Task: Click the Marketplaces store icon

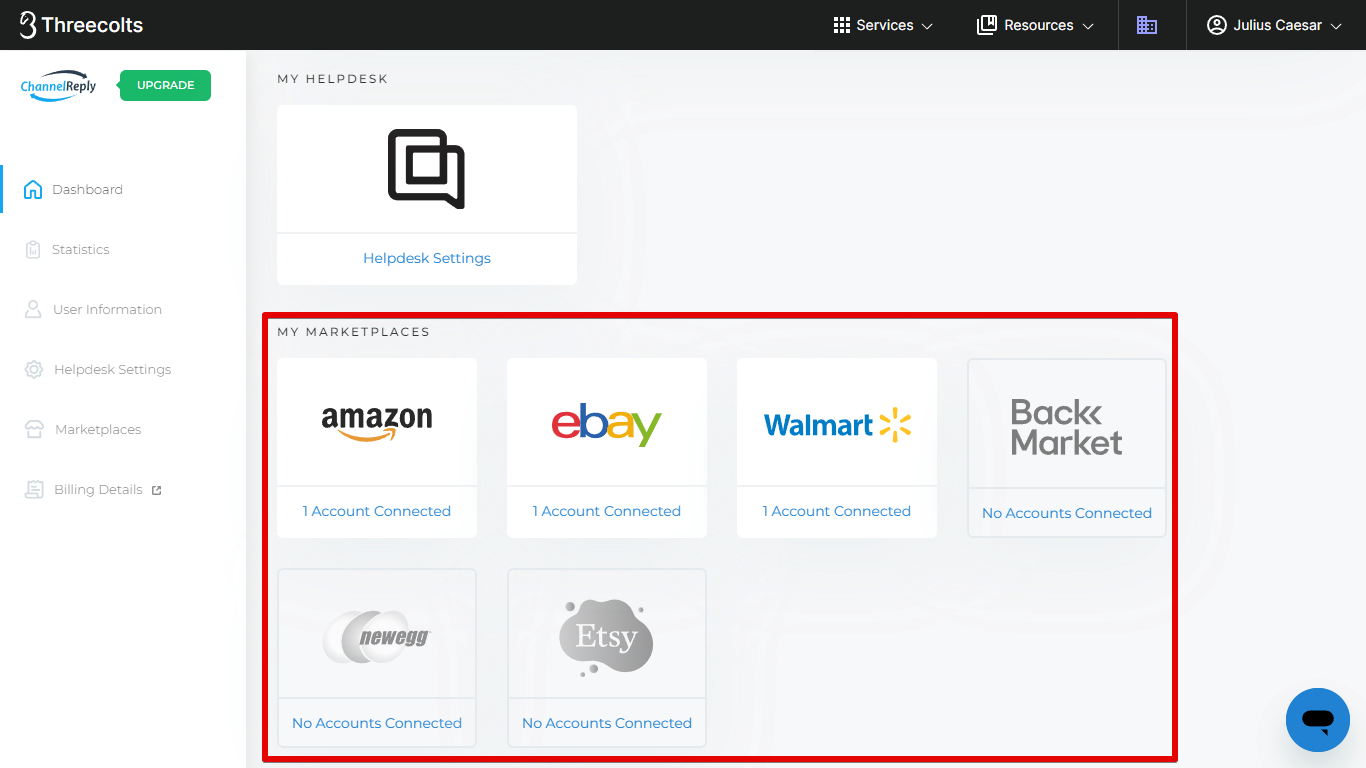Action: [34, 429]
